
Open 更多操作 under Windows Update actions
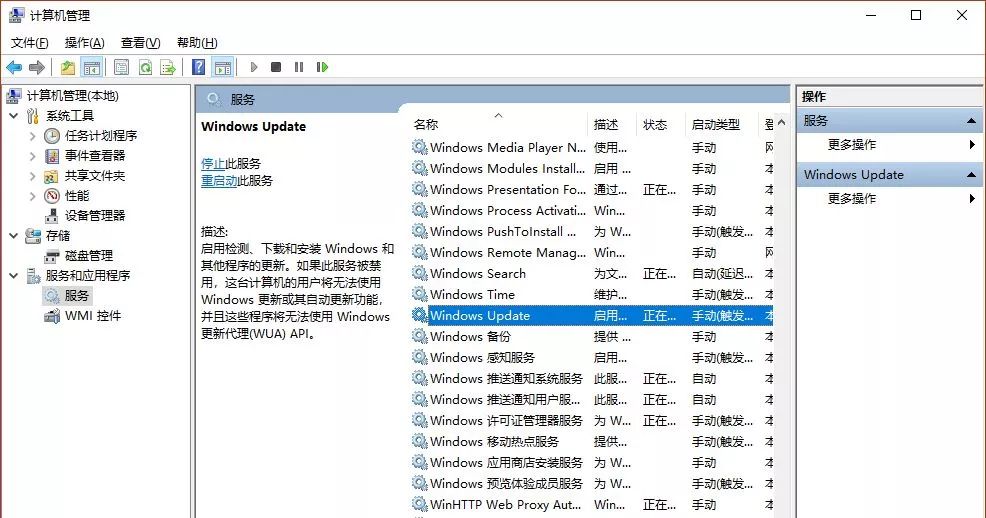pyautogui.click(x=851, y=199)
